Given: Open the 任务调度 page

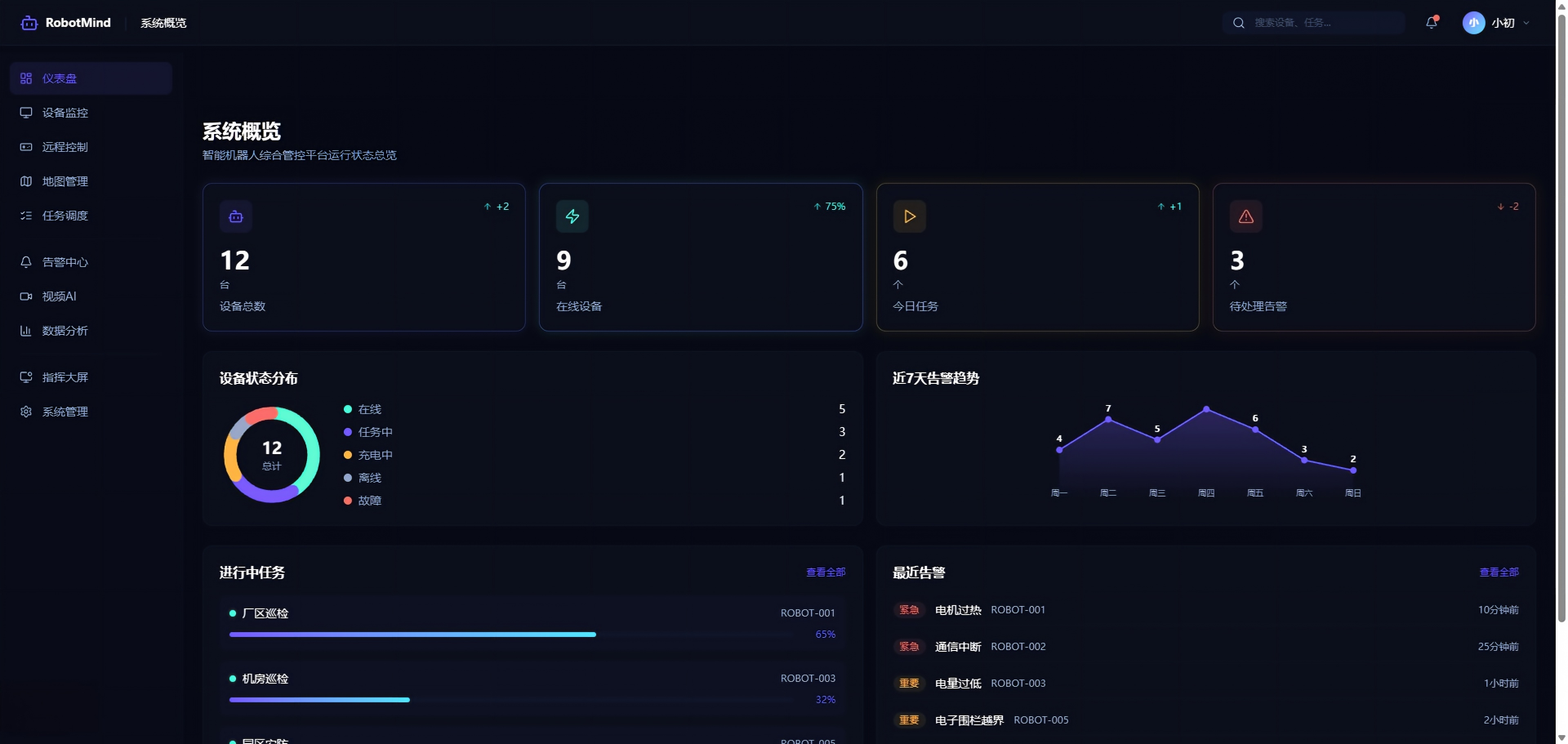Looking at the screenshot, I should point(91,216).
